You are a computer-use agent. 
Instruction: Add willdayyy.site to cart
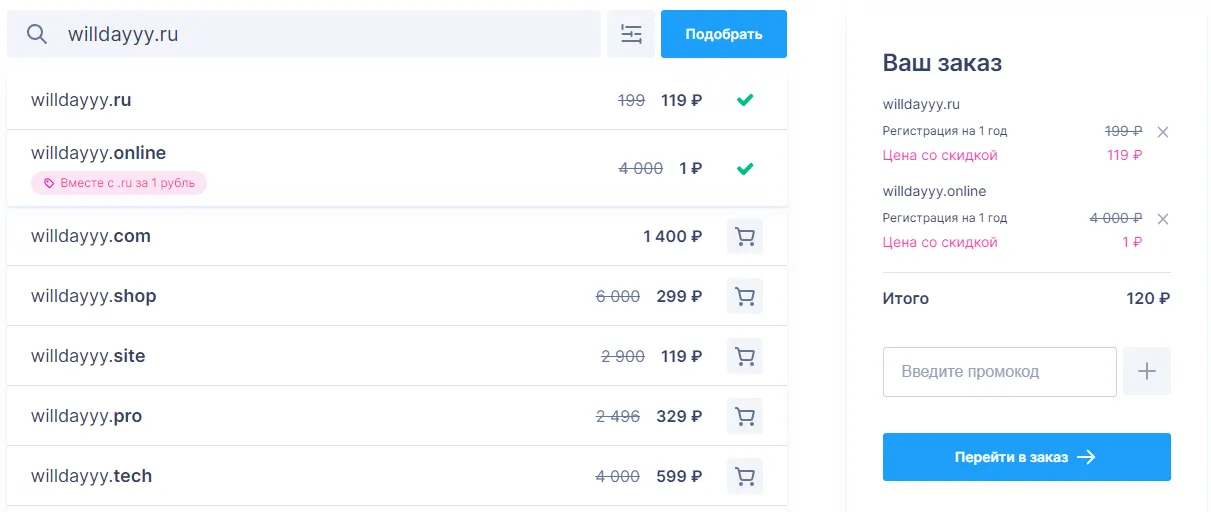(x=745, y=357)
